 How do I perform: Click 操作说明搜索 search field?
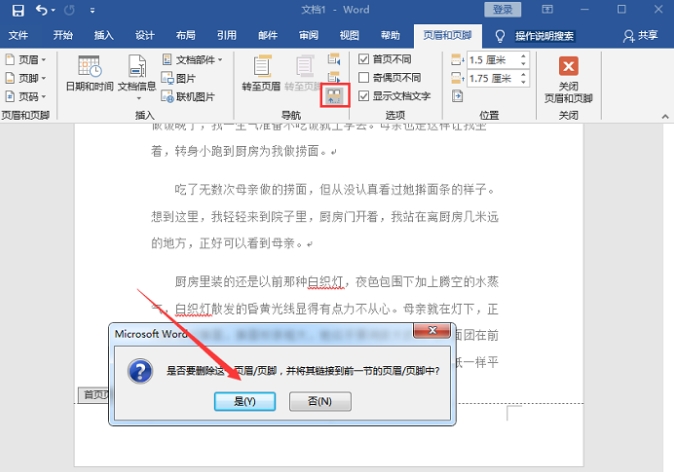click(544, 36)
